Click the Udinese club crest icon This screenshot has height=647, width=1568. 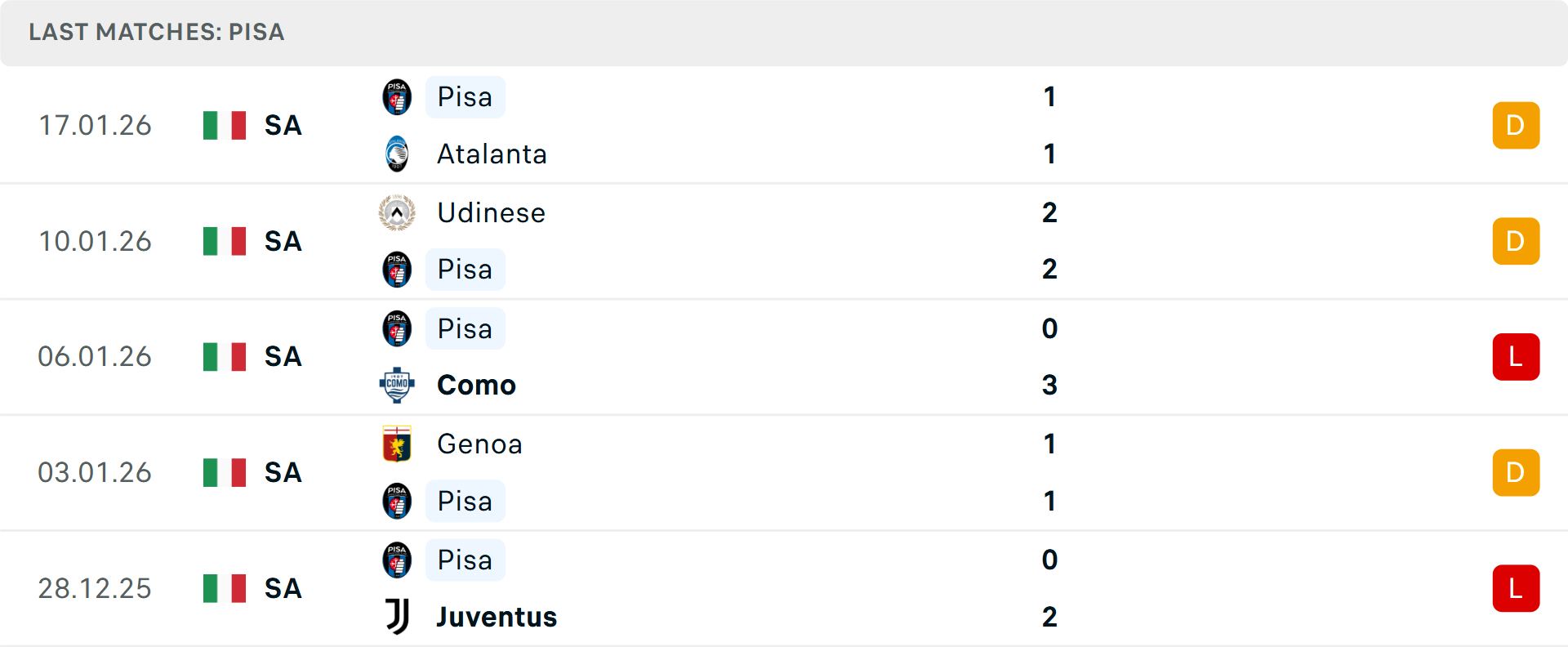[x=397, y=212]
